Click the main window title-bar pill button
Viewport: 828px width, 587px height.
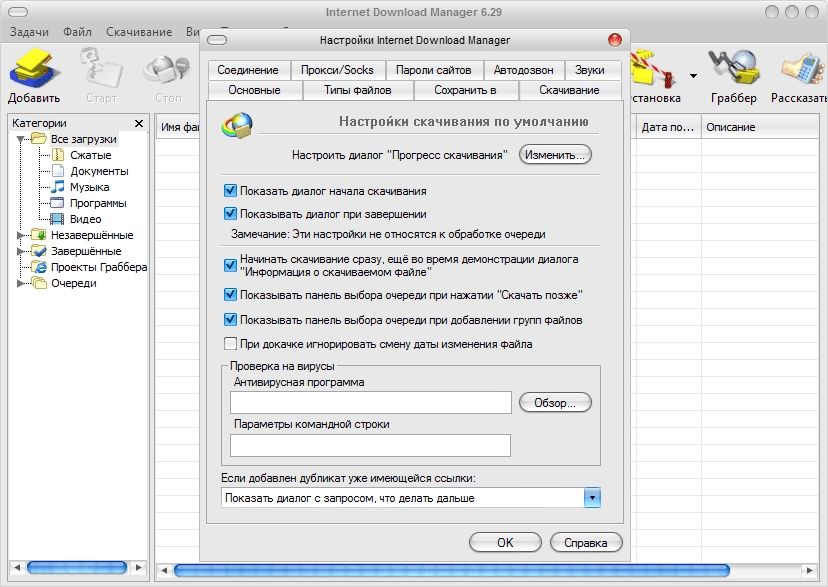tap(18, 12)
